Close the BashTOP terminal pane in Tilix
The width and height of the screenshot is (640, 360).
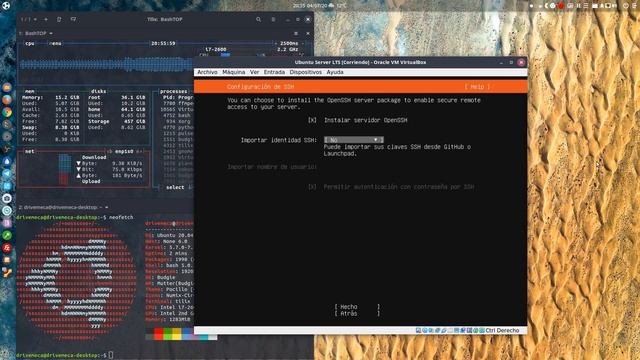(x=308, y=33)
